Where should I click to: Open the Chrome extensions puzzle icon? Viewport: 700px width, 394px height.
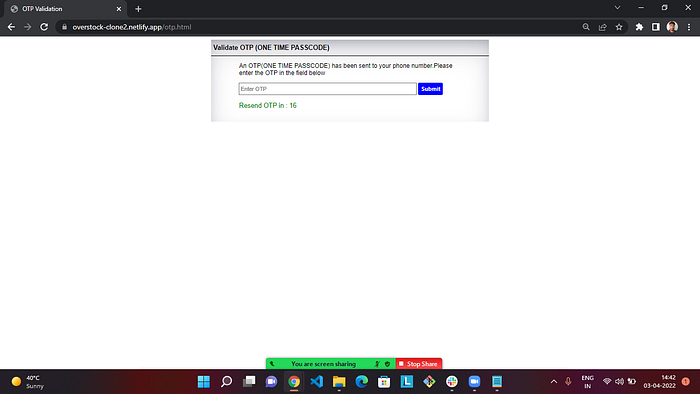point(639,27)
